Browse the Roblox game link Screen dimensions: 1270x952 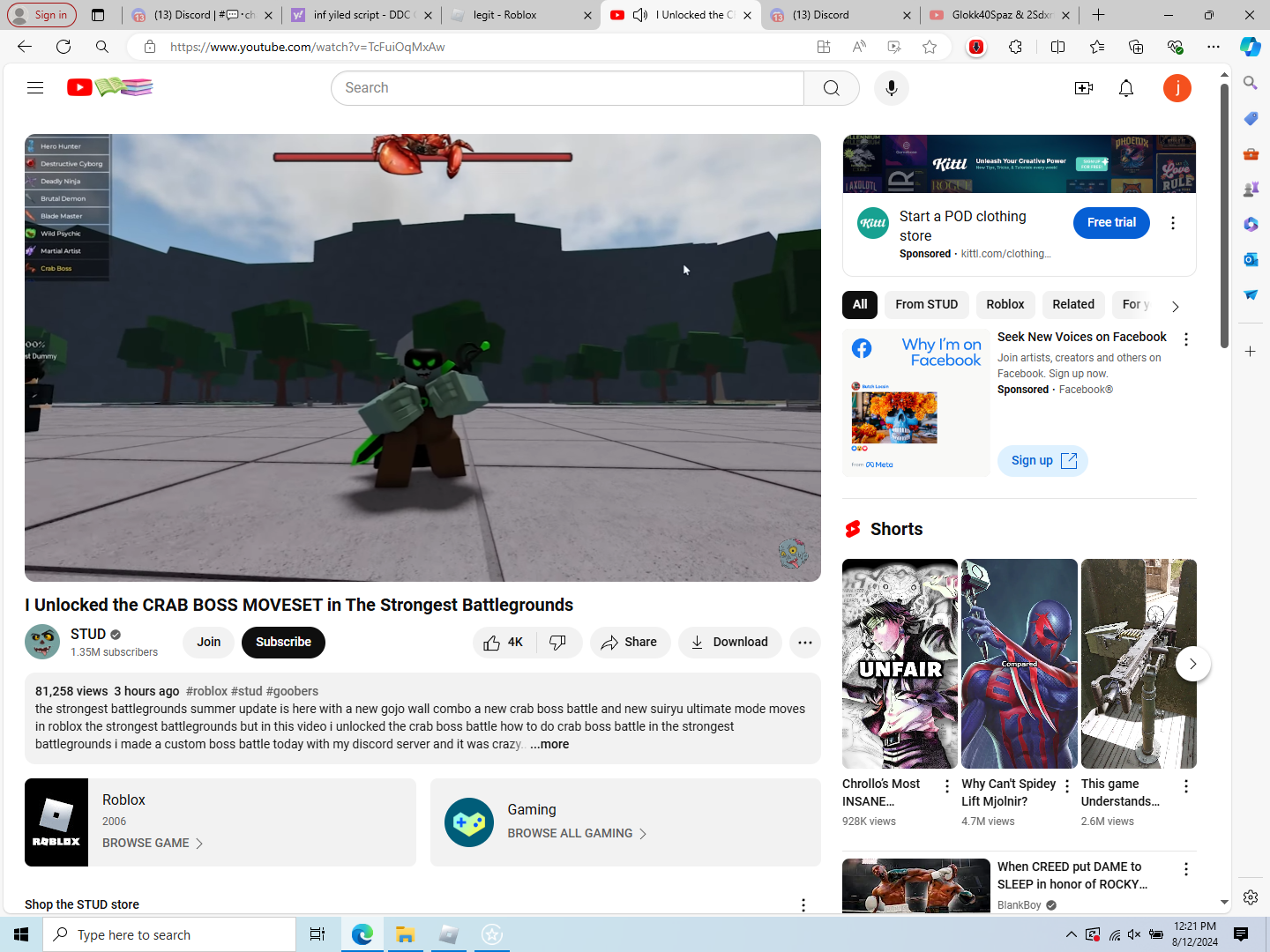pyautogui.click(x=153, y=844)
